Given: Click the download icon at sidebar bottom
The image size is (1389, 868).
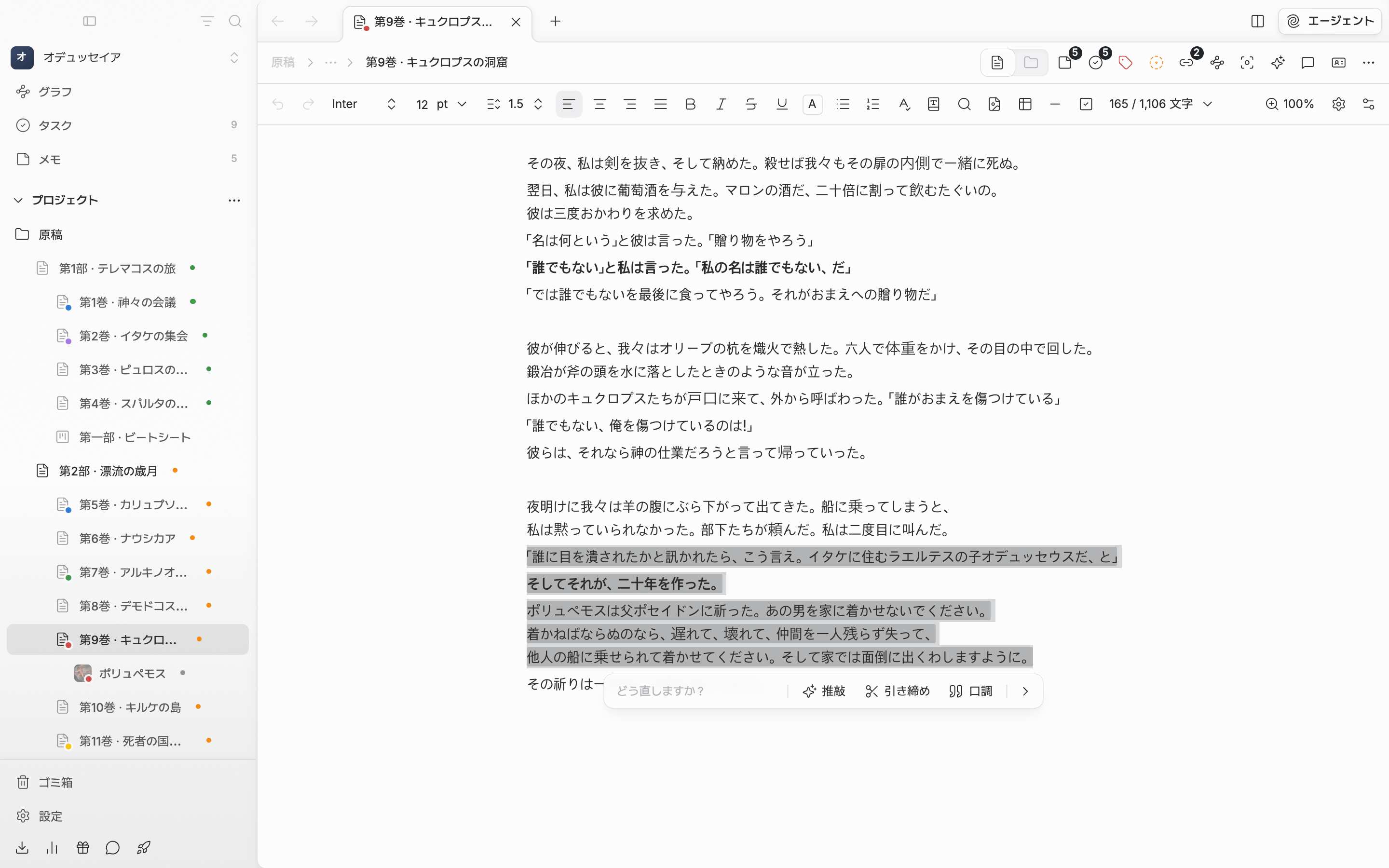Looking at the screenshot, I should click(x=22, y=848).
